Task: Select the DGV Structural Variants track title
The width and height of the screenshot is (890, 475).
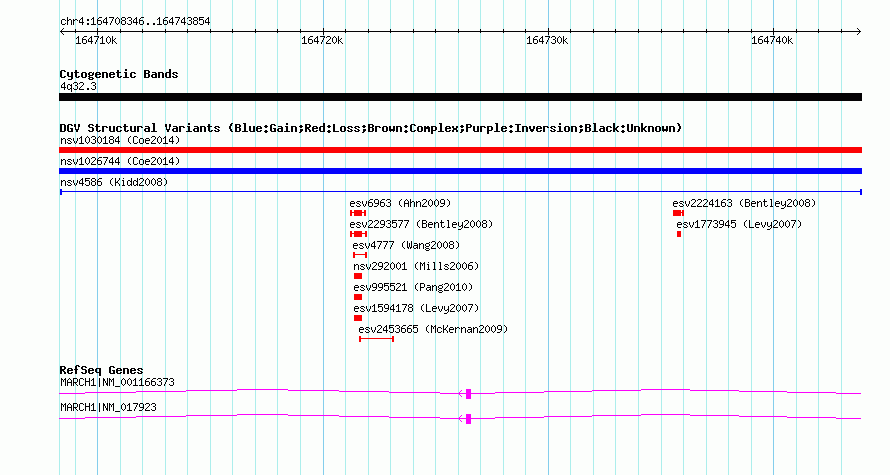Action: (x=371, y=128)
